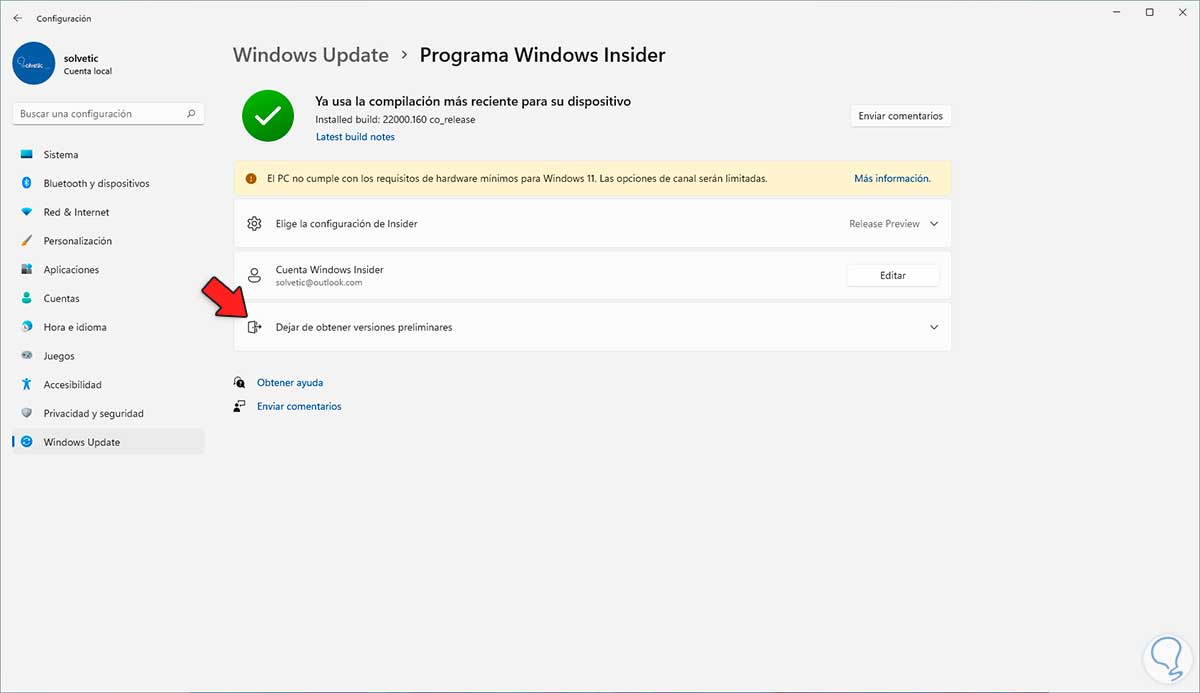Open Aplicaciones settings
This screenshot has height=693, width=1200.
point(108,270)
